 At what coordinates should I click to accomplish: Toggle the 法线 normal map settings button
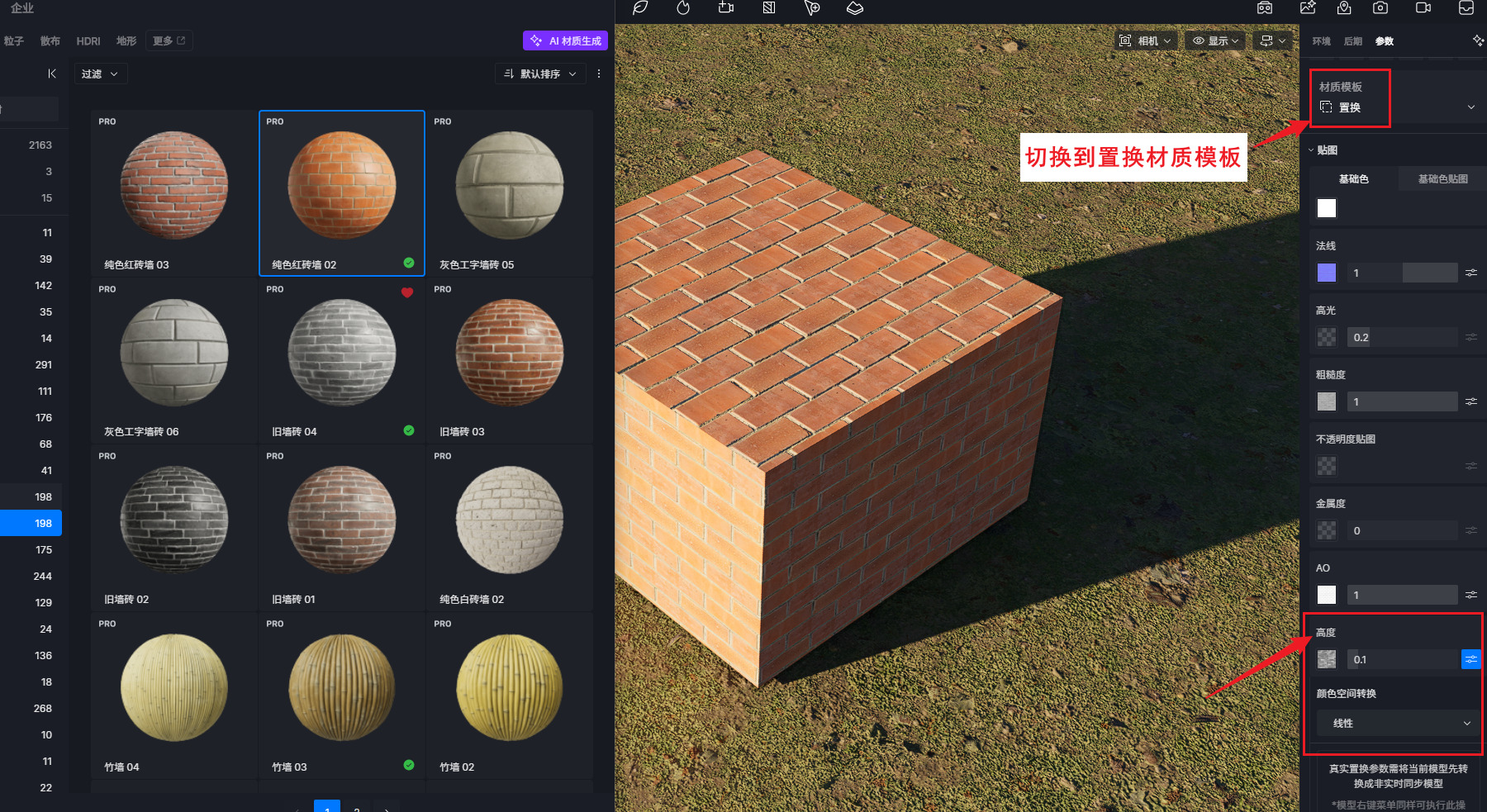[1471, 273]
